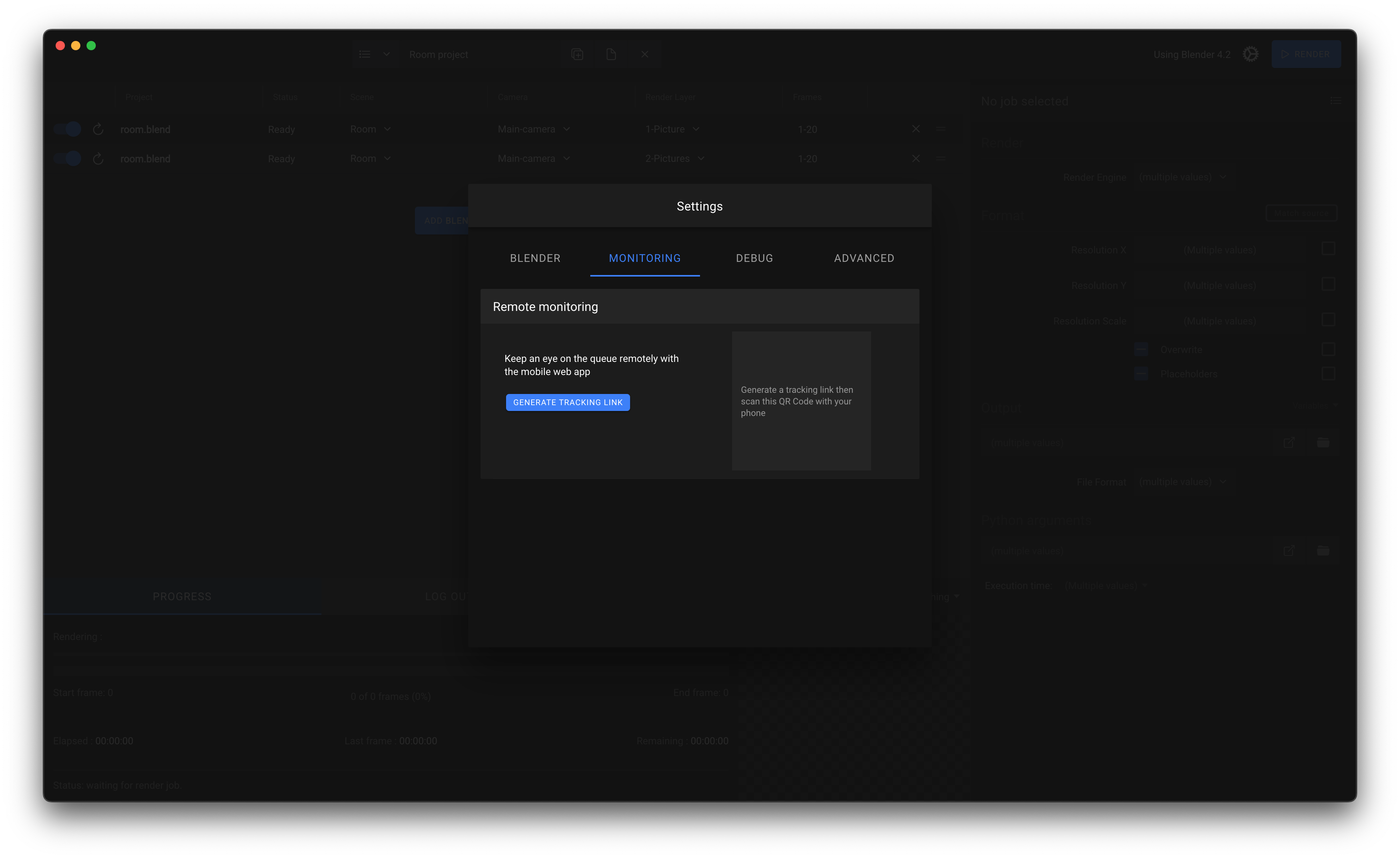Open File Format multiple values dropdown
Viewport: 1400px width, 859px height.
point(1183,482)
